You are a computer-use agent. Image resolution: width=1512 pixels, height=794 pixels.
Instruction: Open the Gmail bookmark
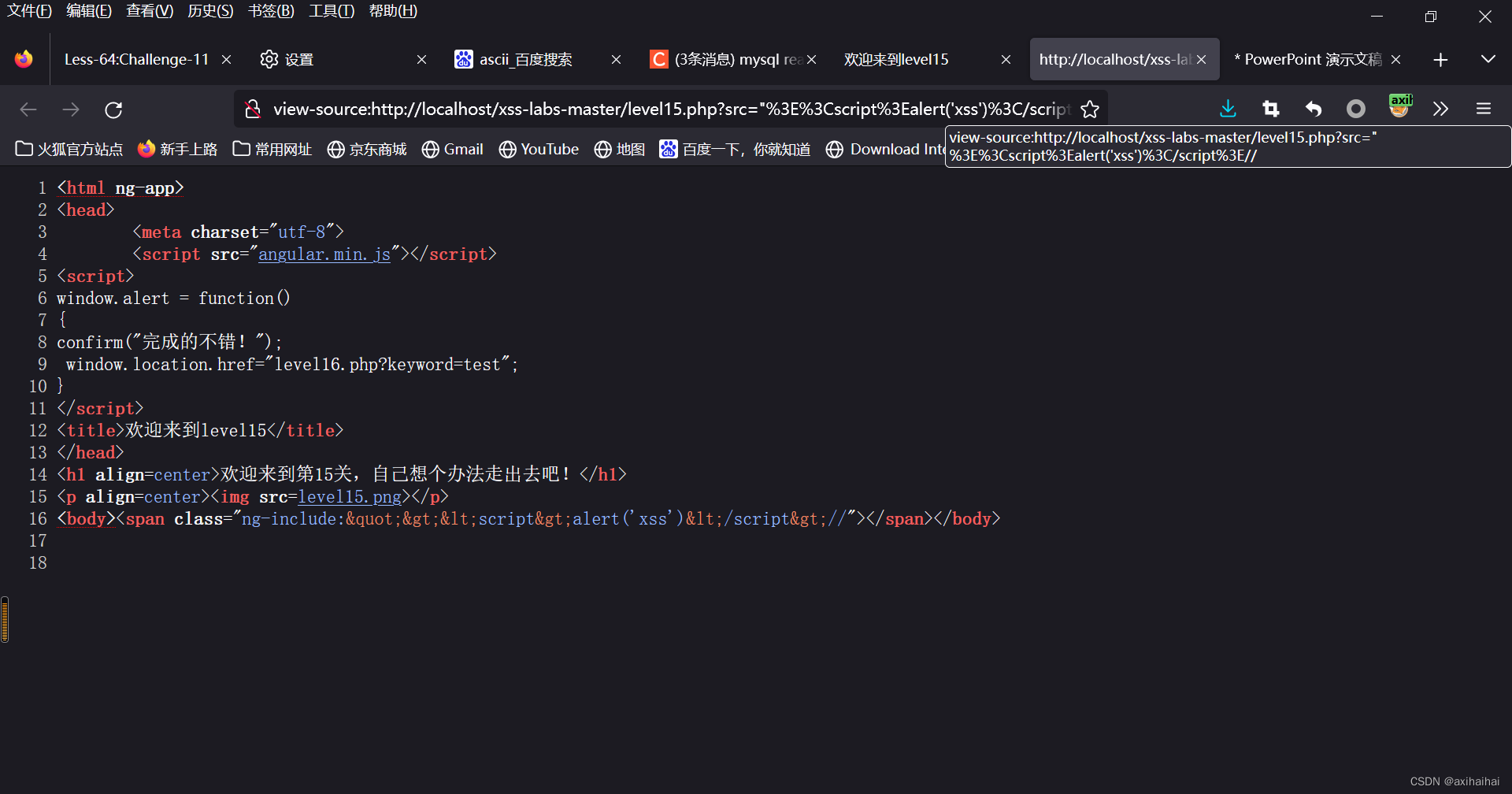pos(452,149)
